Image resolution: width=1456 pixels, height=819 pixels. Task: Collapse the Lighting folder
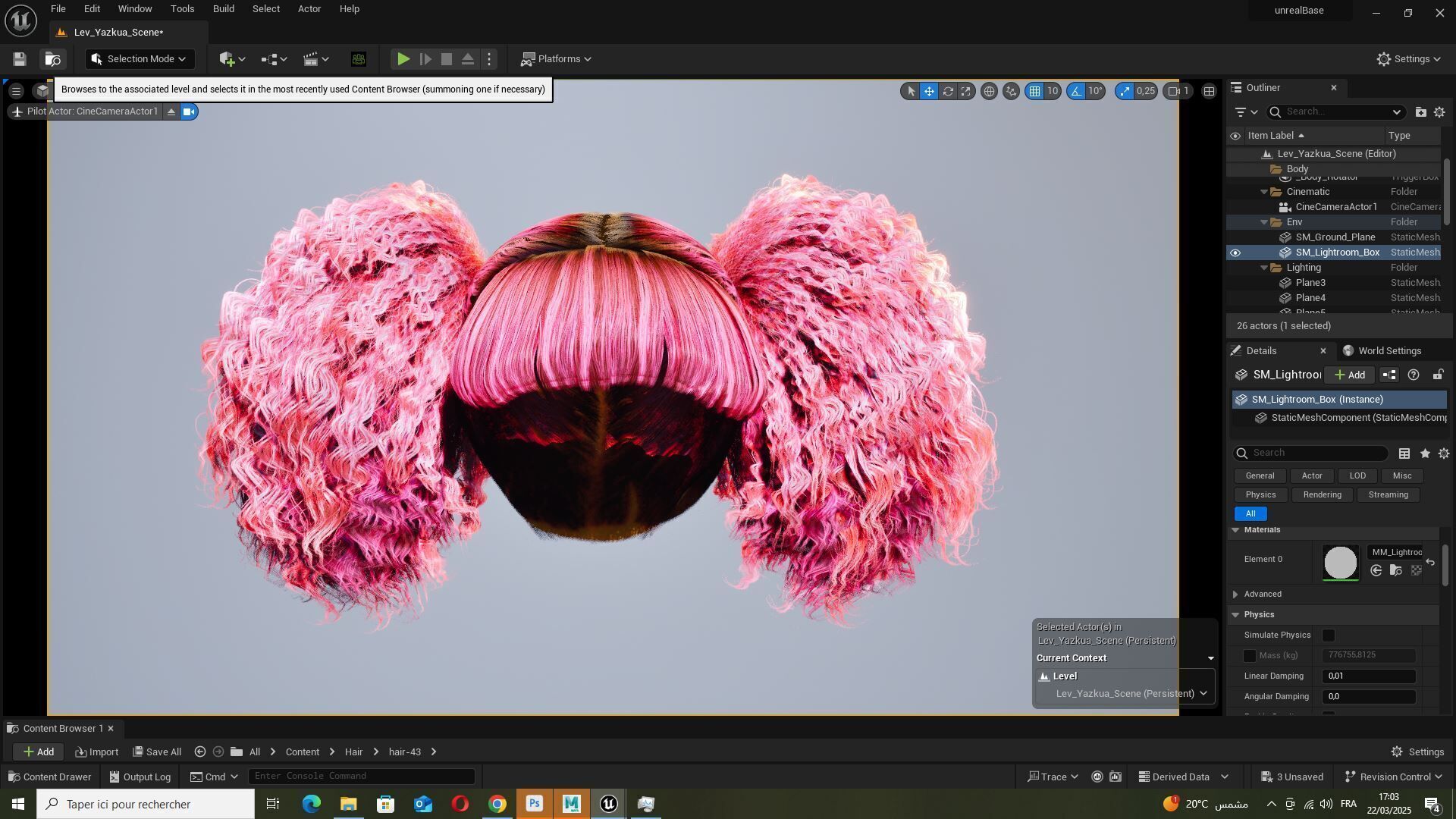coord(1264,268)
